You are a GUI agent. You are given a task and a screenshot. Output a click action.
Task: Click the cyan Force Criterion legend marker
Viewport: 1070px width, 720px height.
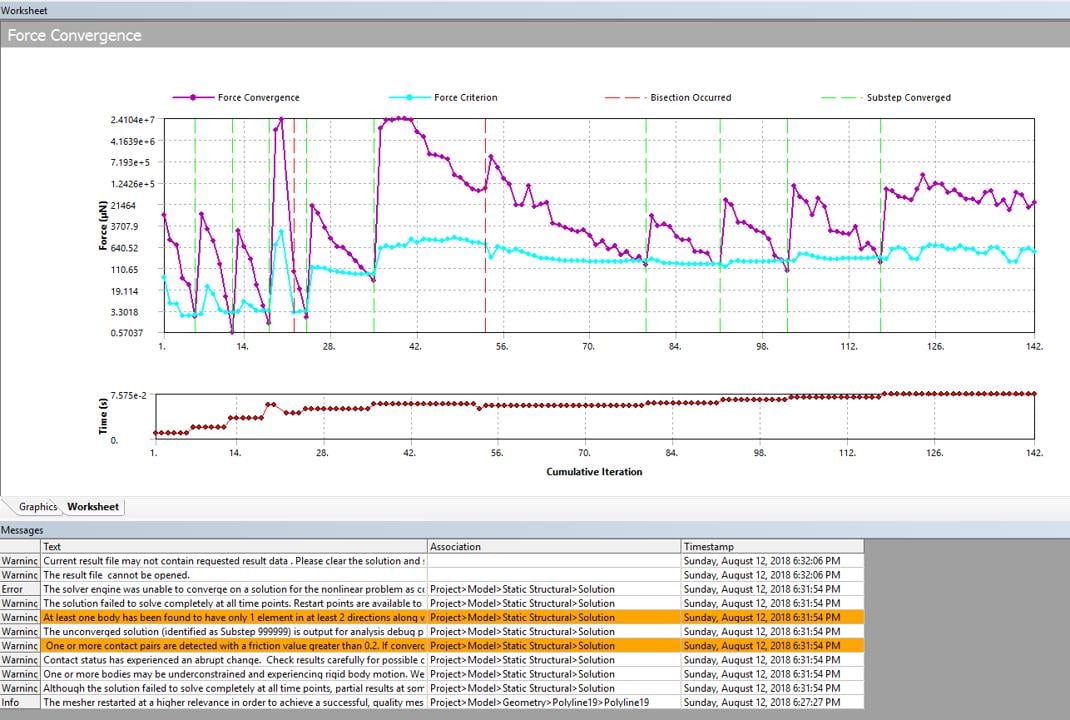pyautogui.click(x=409, y=98)
